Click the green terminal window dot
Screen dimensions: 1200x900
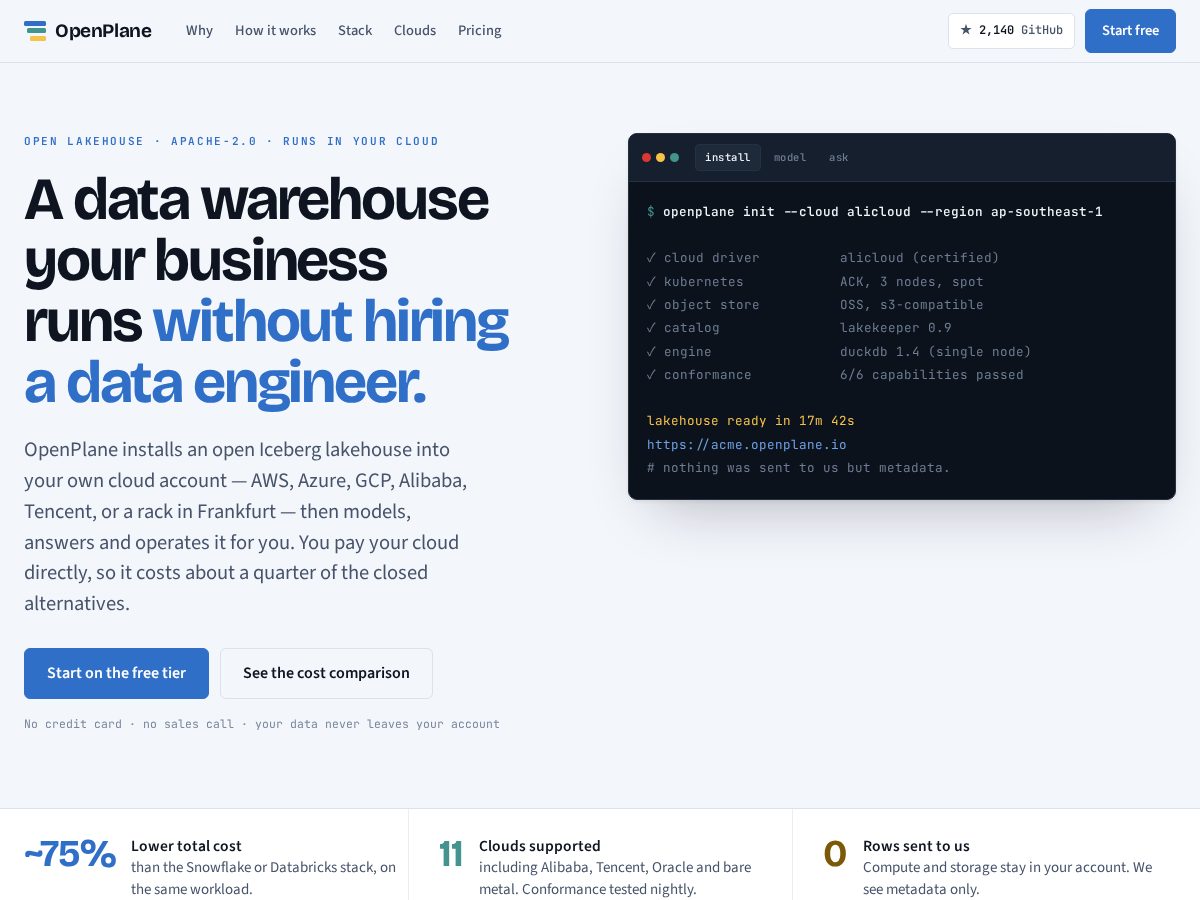point(674,158)
